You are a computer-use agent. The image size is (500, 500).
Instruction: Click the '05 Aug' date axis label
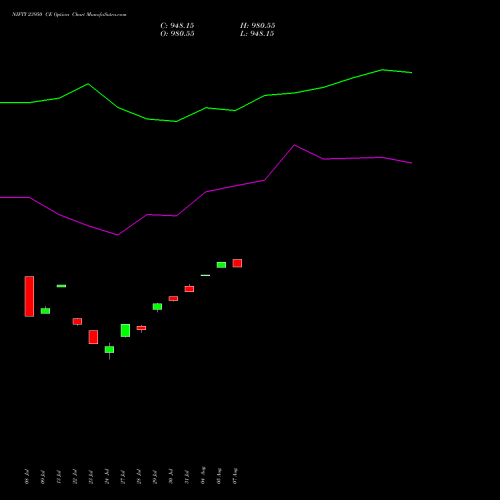coord(219,475)
